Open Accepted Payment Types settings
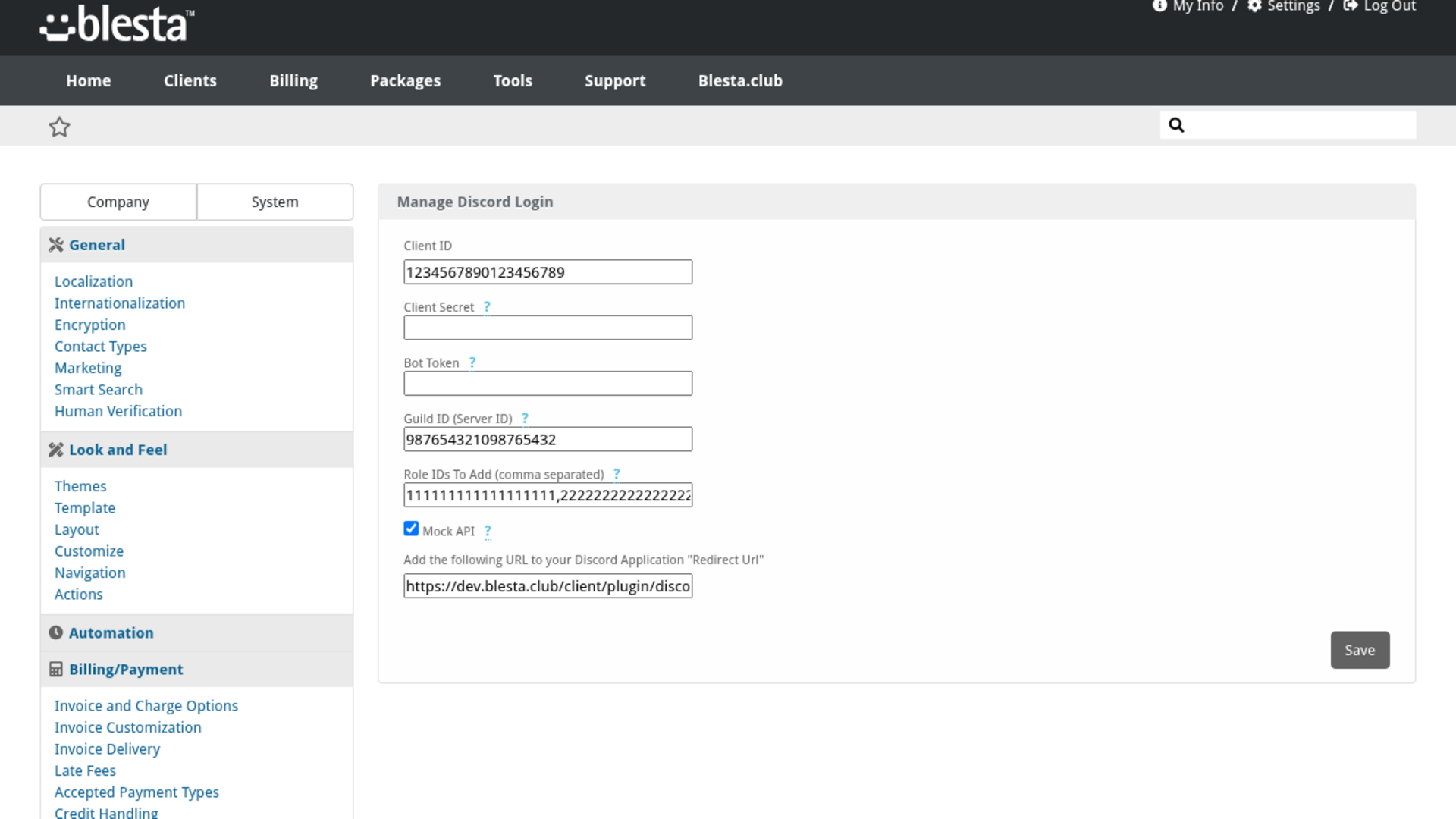The width and height of the screenshot is (1456, 819). (136, 792)
